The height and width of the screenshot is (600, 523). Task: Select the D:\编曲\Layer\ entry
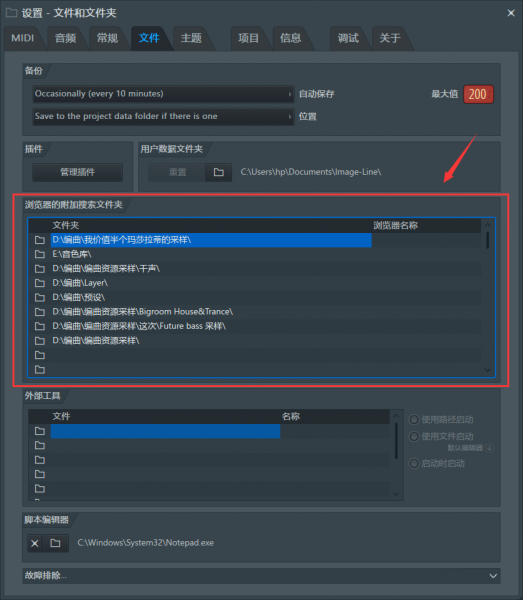[211, 283]
